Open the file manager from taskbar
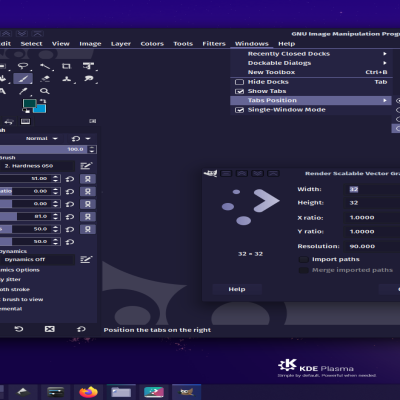This screenshot has width=400, height=400. pyautogui.click(x=121, y=392)
